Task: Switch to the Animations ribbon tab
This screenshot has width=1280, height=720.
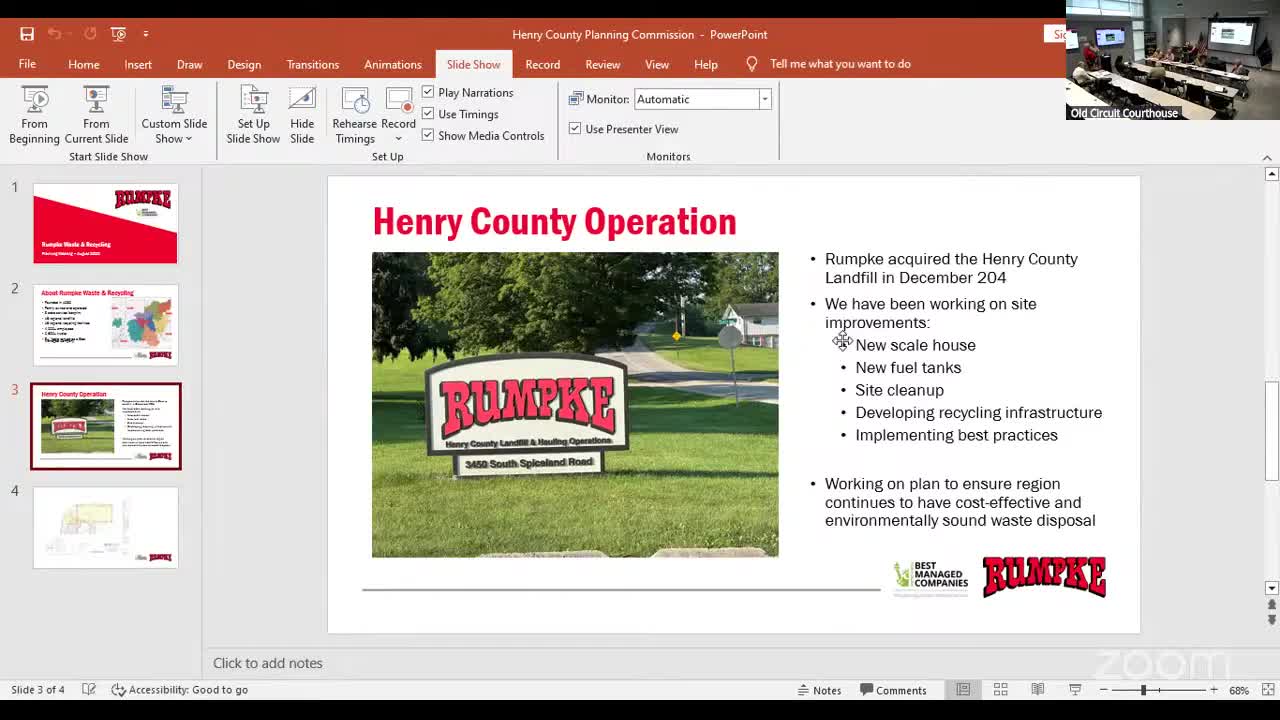Action: click(x=392, y=64)
